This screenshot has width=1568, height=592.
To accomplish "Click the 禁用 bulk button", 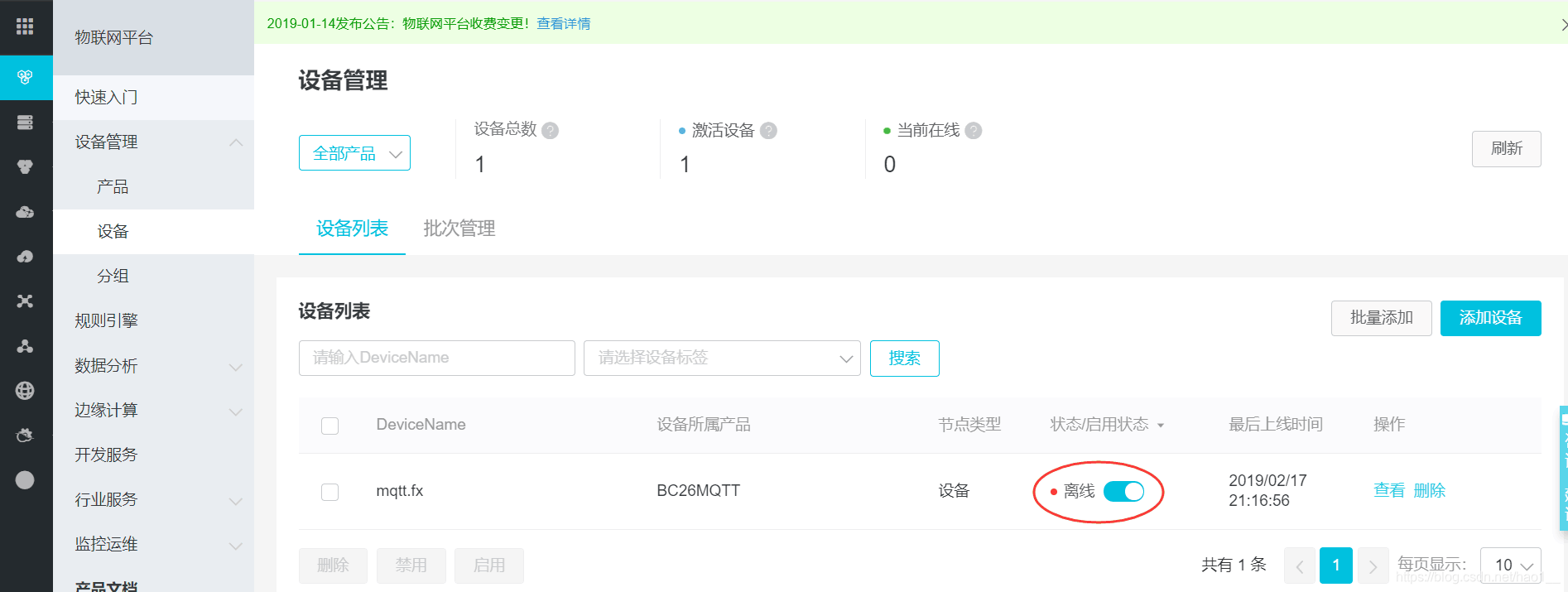I will click(411, 566).
